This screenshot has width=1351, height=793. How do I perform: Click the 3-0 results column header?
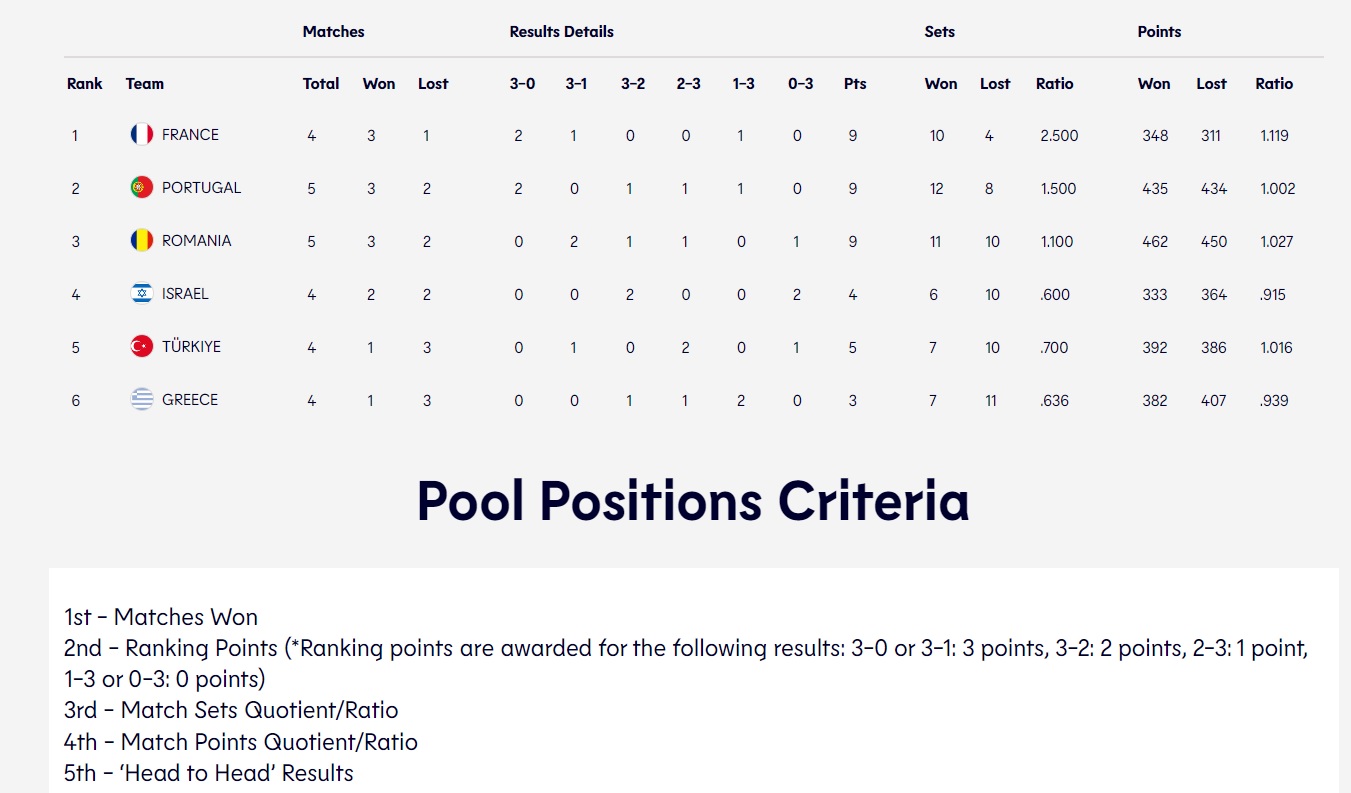522,84
